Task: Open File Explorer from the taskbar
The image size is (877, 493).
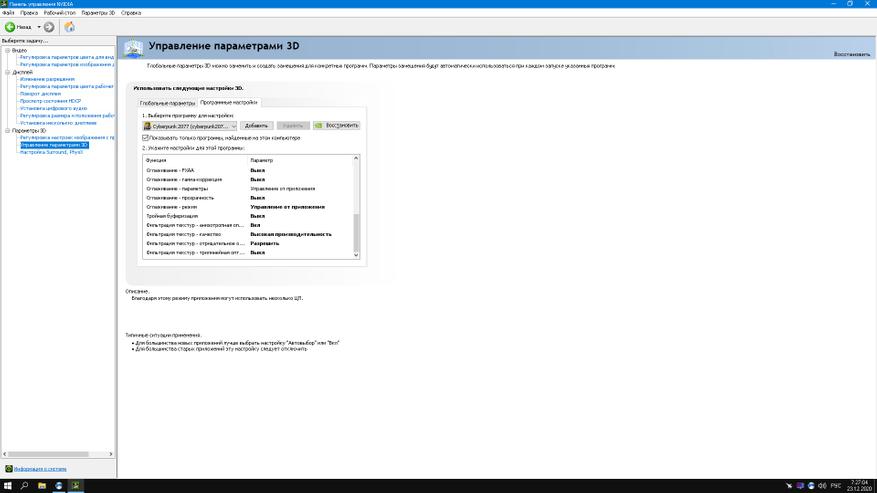Action: (x=43, y=485)
